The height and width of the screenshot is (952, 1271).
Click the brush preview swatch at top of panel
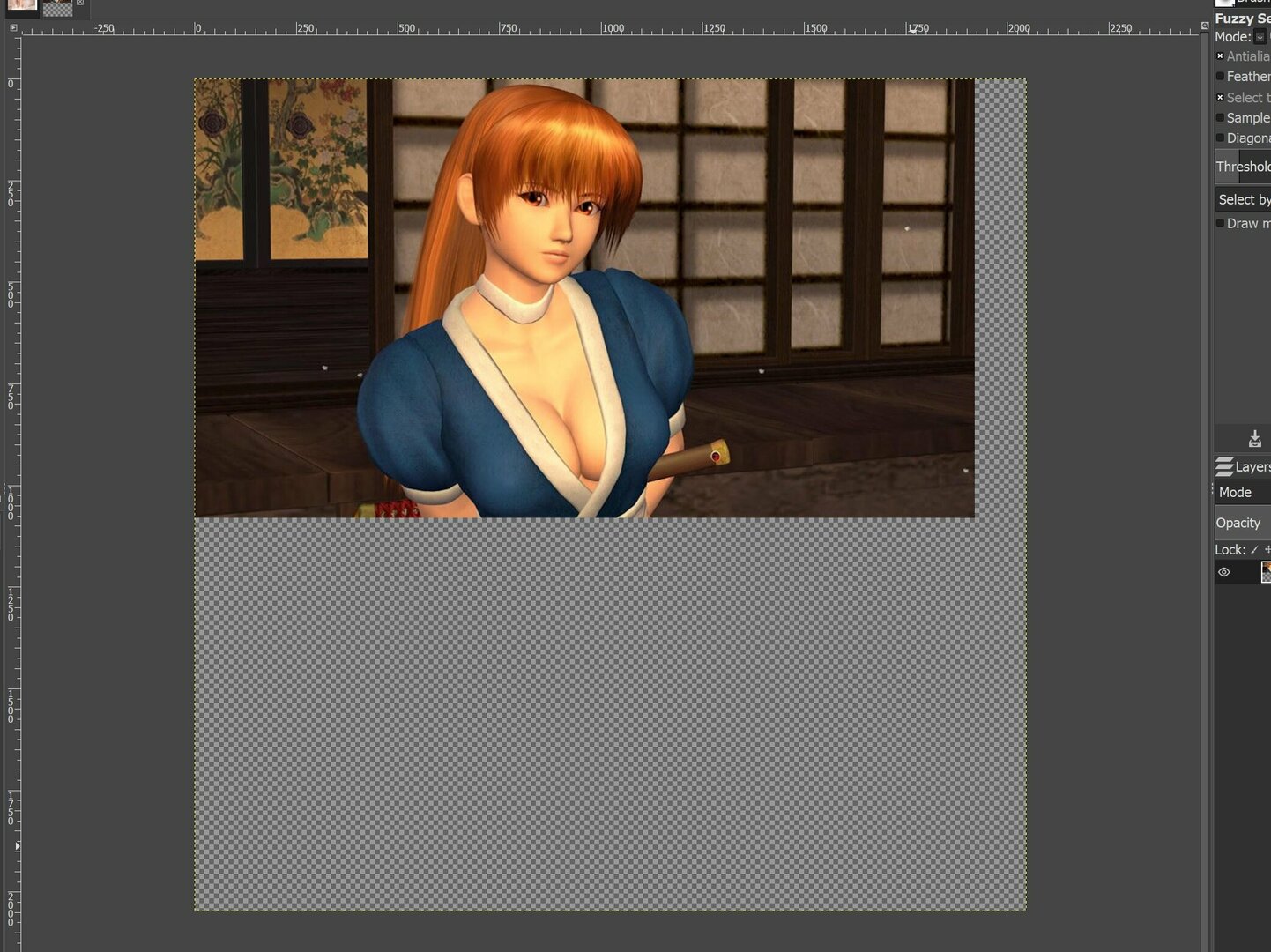pyautogui.click(x=1224, y=3)
